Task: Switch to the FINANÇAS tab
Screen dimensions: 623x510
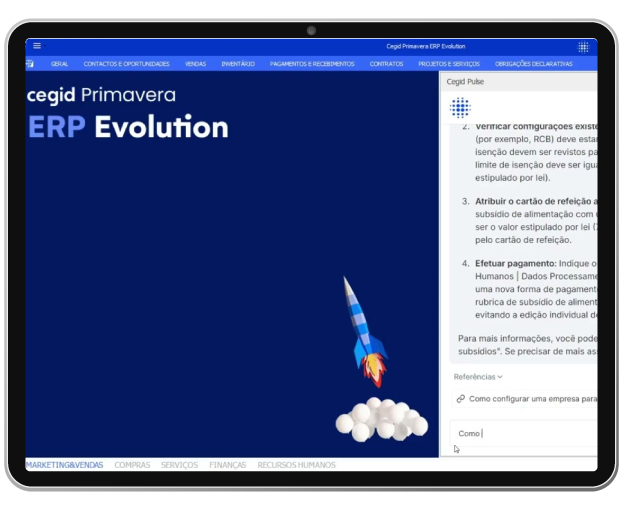Action: click(228, 465)
